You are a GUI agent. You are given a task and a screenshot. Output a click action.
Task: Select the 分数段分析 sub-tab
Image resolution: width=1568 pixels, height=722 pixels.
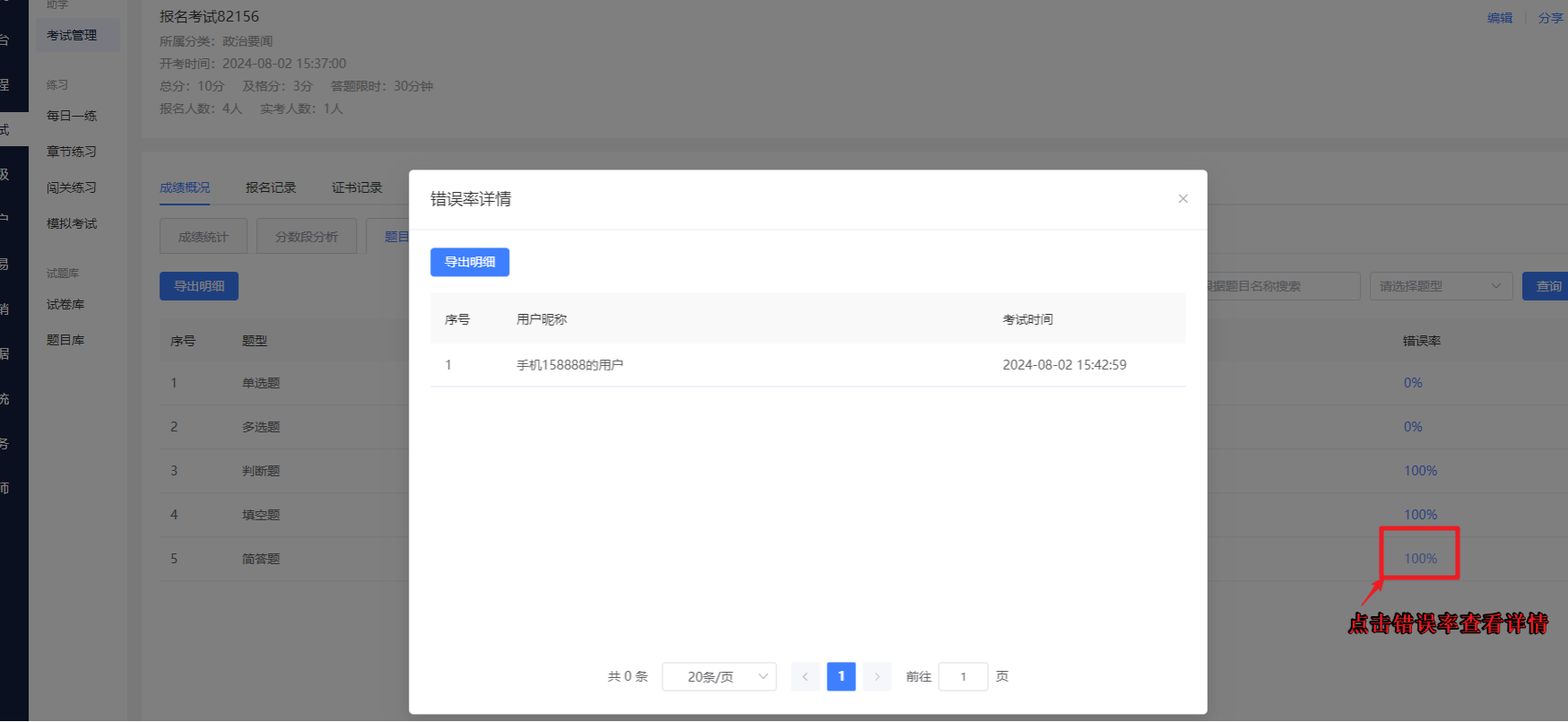[307, 237]
